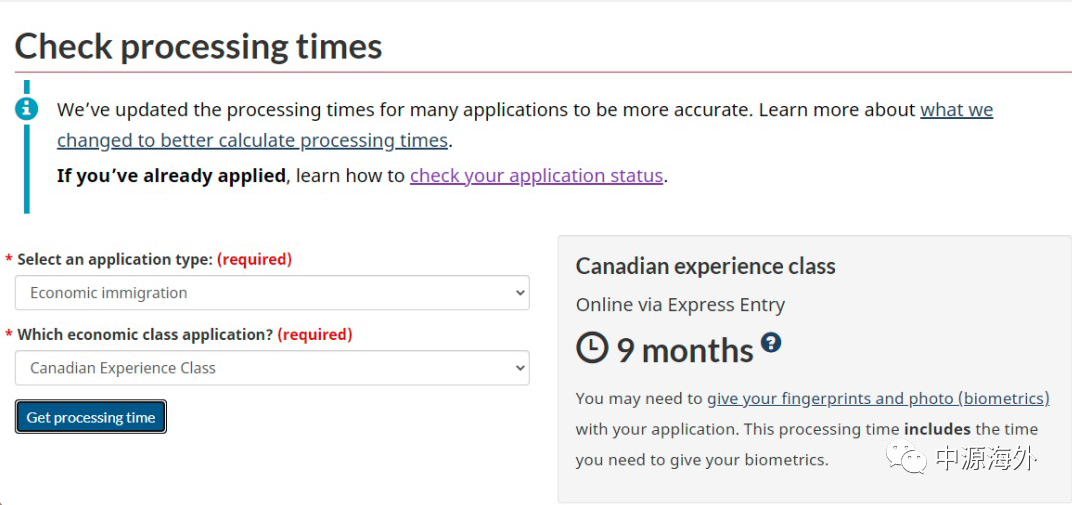Click the Online via Express Entry text

(x=680, y=305)
